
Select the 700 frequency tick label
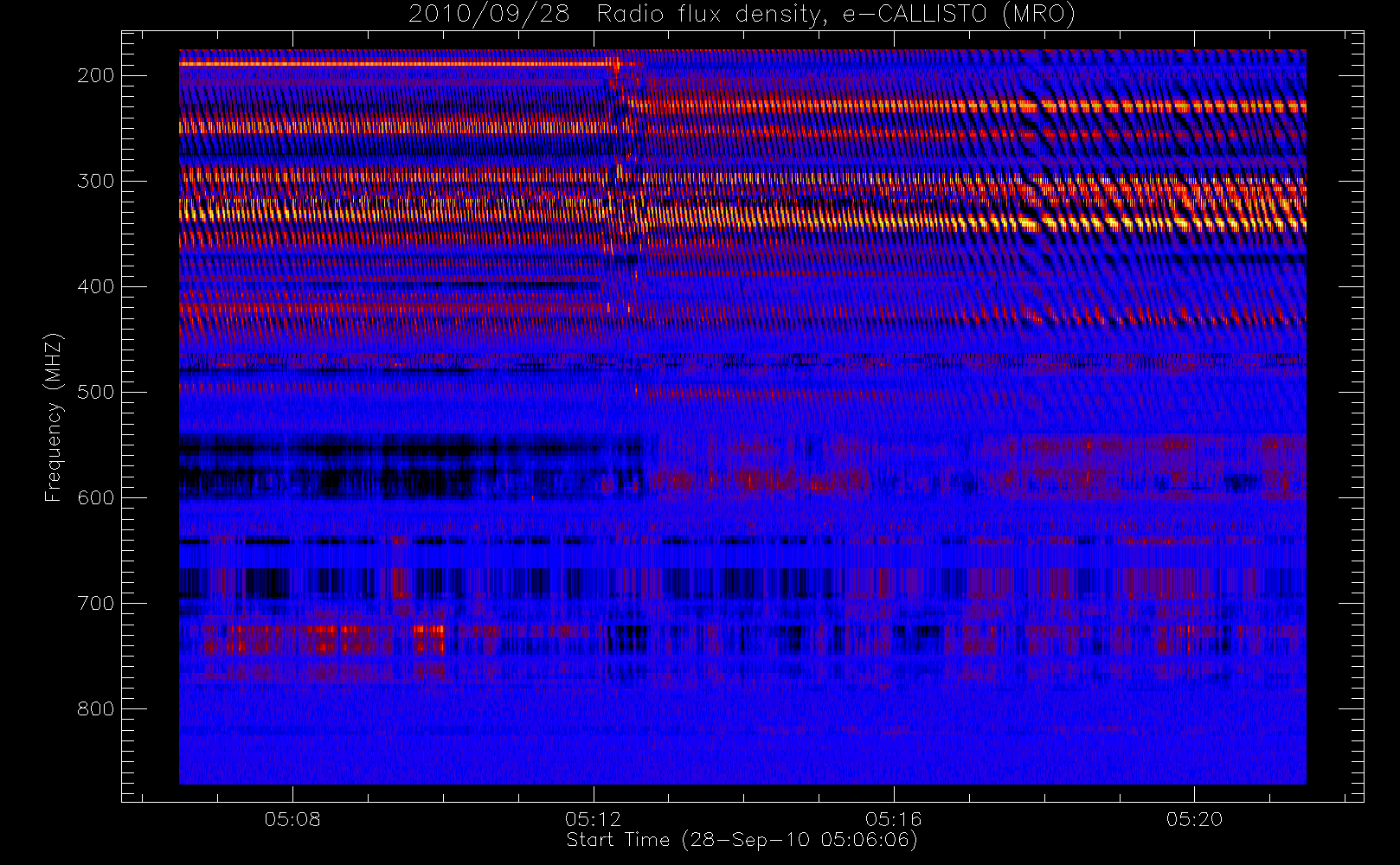pyautogui.click(x=96, y=603)
